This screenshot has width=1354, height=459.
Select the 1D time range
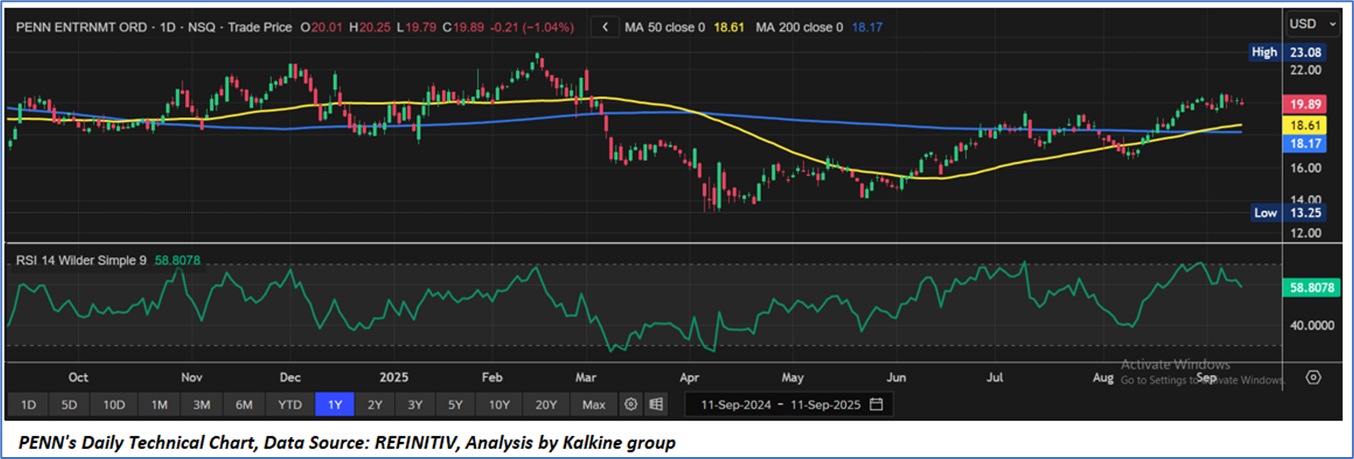pyautogui.click(x=28, y=405)
